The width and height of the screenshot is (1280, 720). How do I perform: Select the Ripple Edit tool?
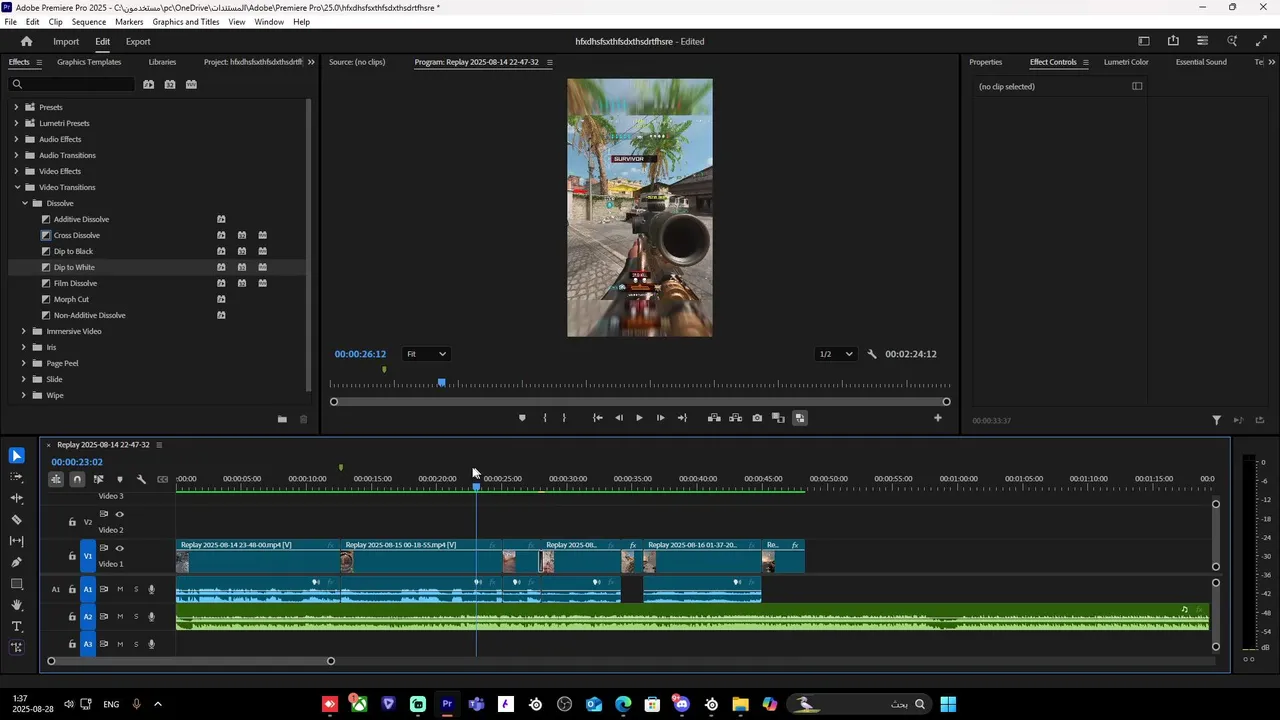17,498
